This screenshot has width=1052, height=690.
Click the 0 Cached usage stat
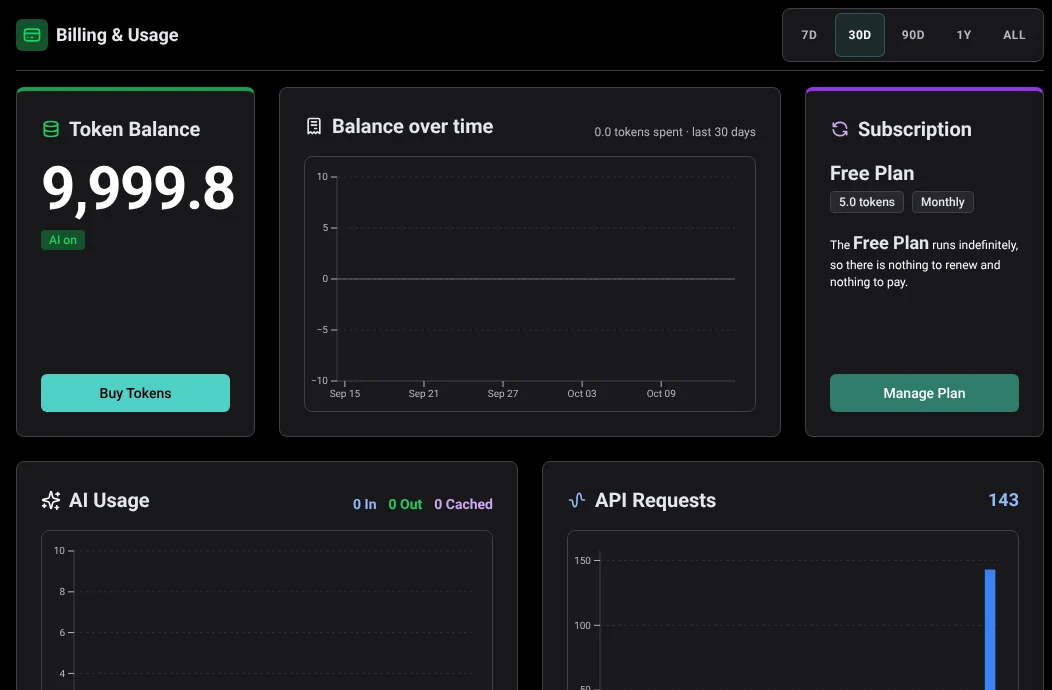[x=463, y=504]
